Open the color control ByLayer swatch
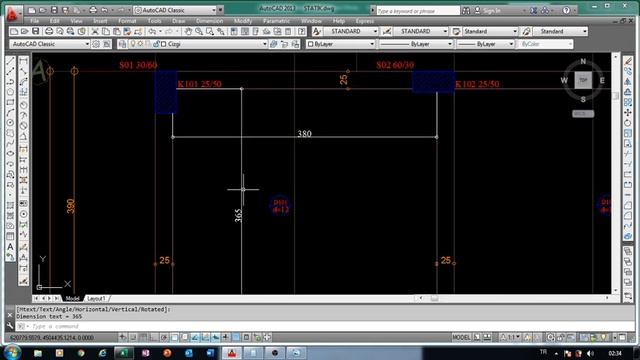The image size is (640, 360). click(310, 44)
